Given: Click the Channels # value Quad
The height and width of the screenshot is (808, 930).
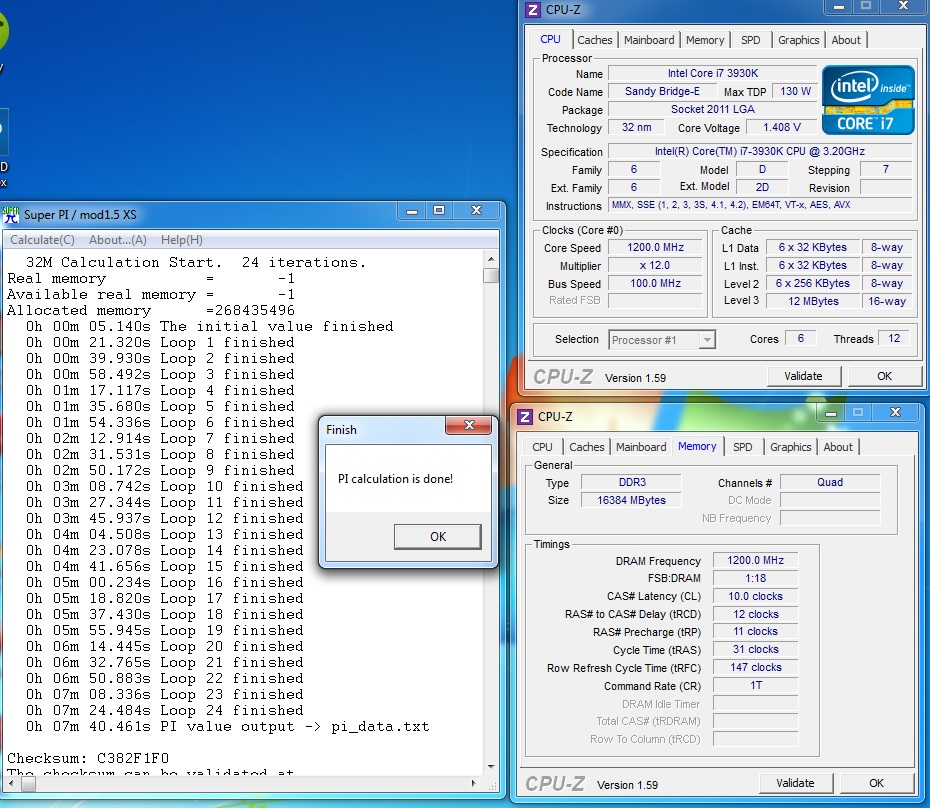Looking at the screenshot, I should coord(830,482).
